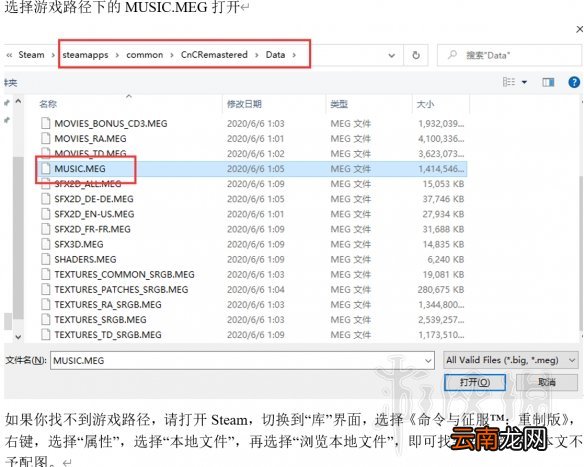
Task: Select file MUSIC.MEG
Action: coord(80,169)
